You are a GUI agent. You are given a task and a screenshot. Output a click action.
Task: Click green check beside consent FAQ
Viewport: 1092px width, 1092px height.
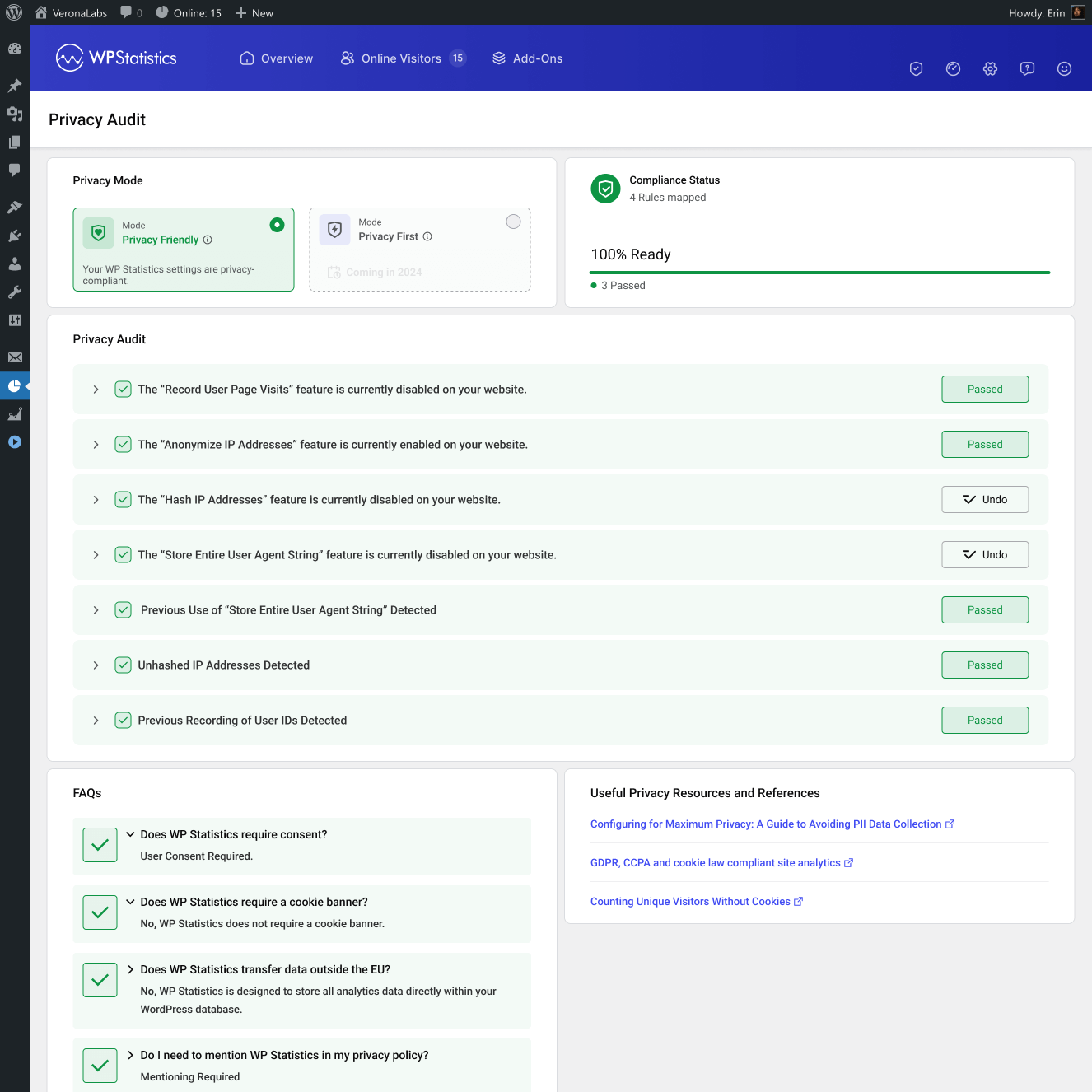tap(100, 845)
